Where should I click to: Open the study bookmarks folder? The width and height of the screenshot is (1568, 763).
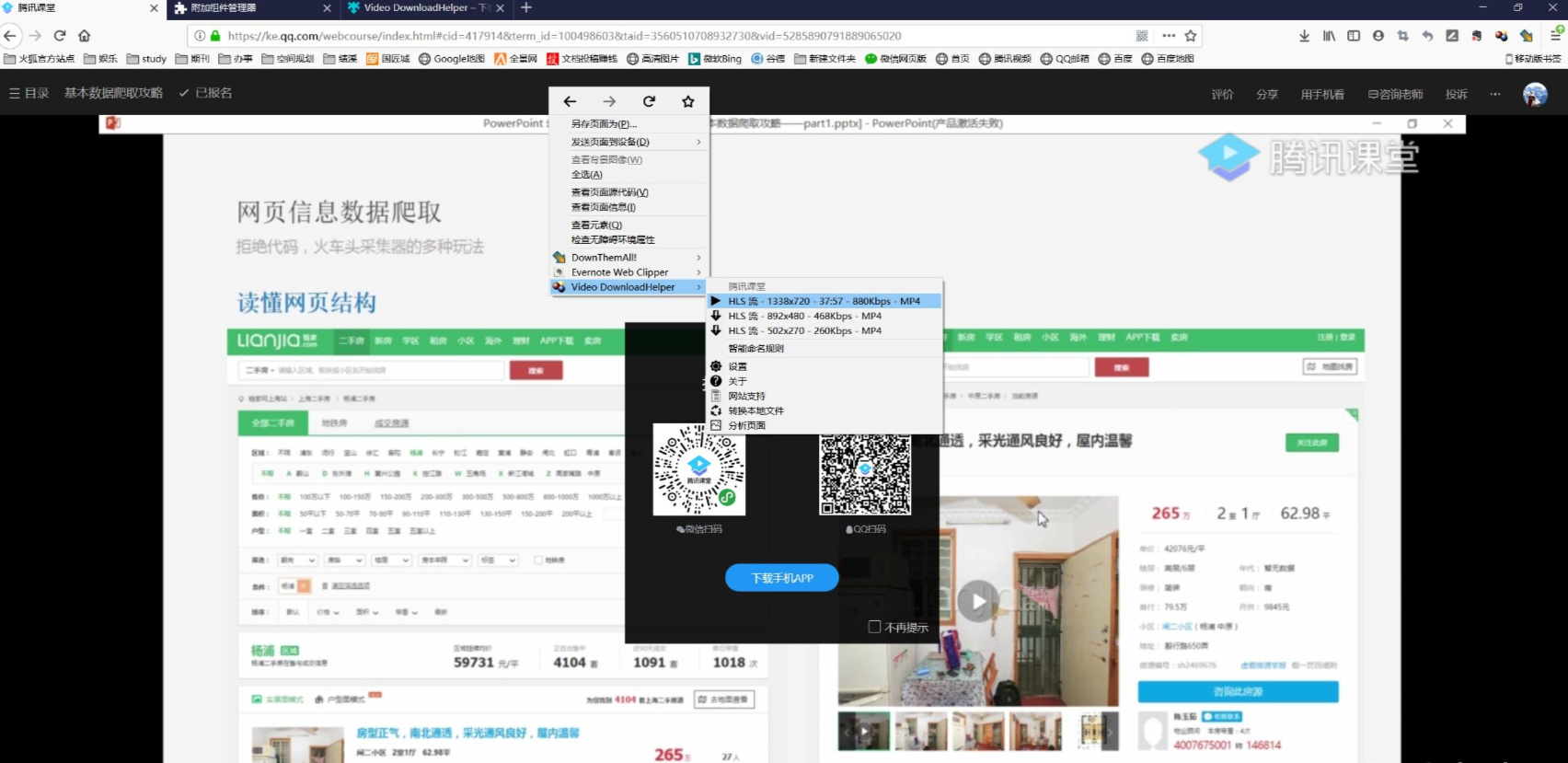[147, 59]
